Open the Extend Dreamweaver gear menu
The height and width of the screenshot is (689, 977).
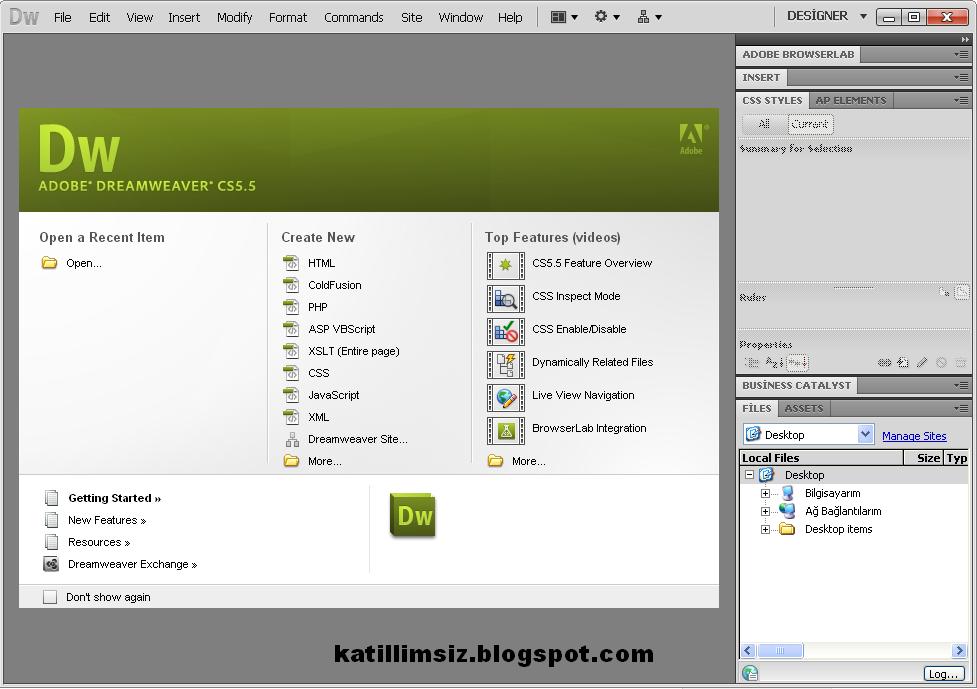coord(606,17)
